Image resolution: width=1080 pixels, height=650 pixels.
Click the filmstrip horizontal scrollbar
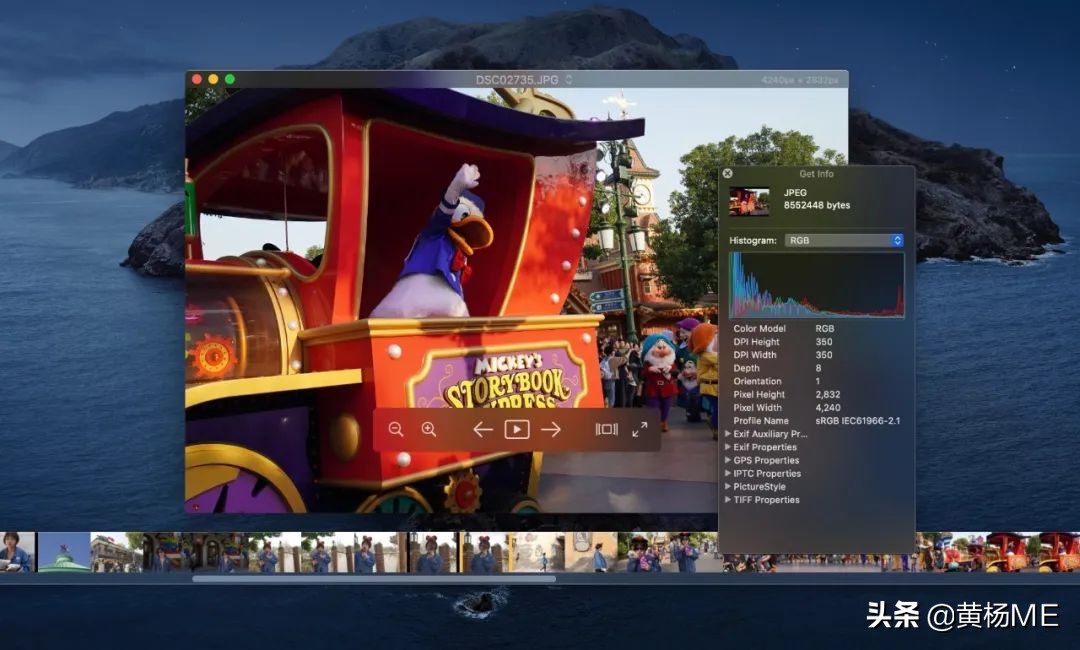[x=374, y=579]
